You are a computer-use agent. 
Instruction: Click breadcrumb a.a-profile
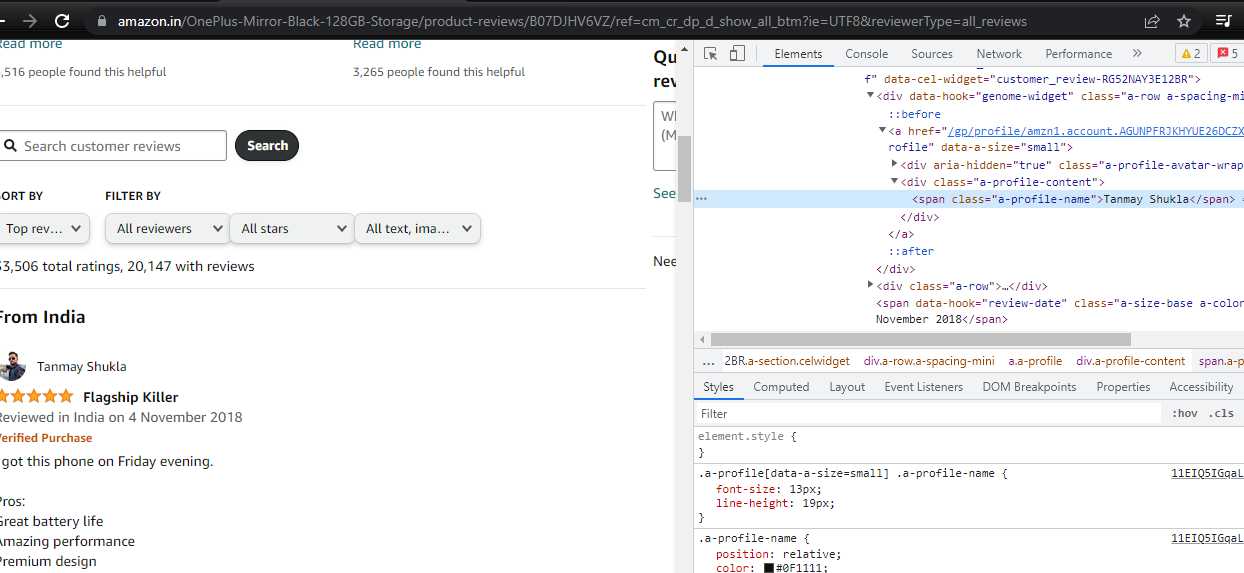point(1035,361)
